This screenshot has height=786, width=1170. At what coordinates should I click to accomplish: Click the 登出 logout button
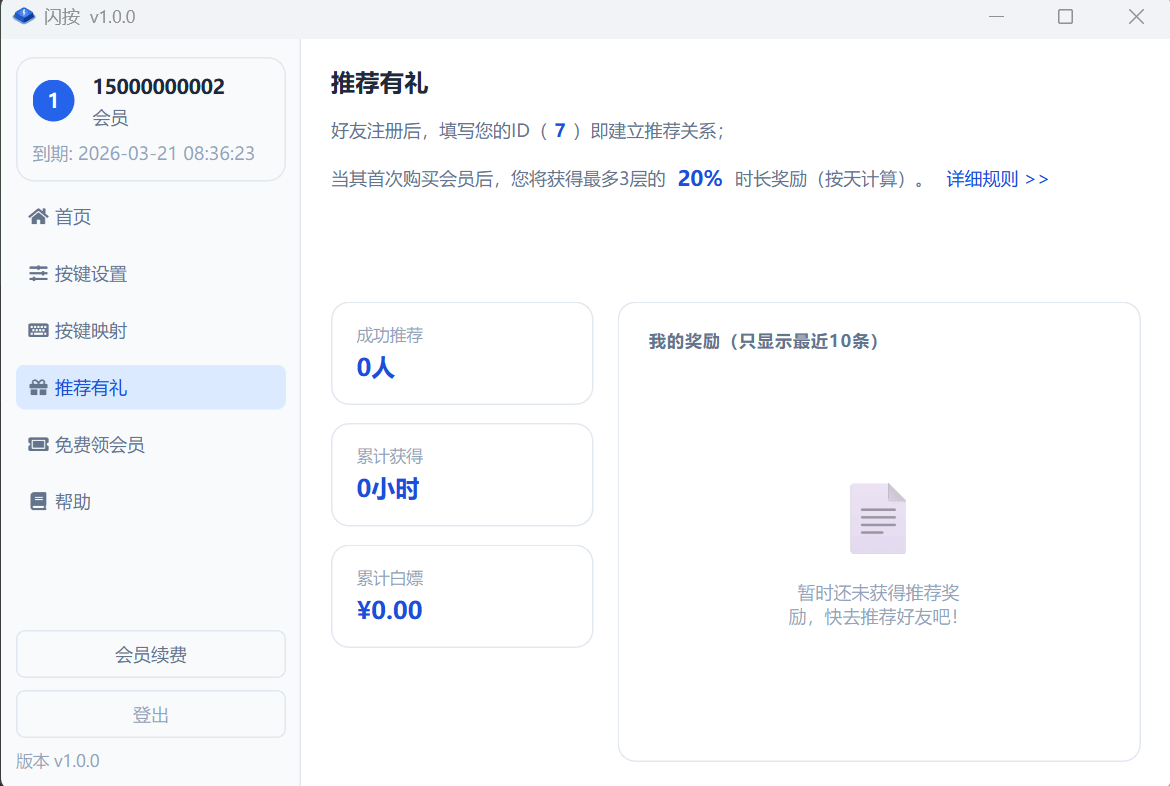pos(150,714)
